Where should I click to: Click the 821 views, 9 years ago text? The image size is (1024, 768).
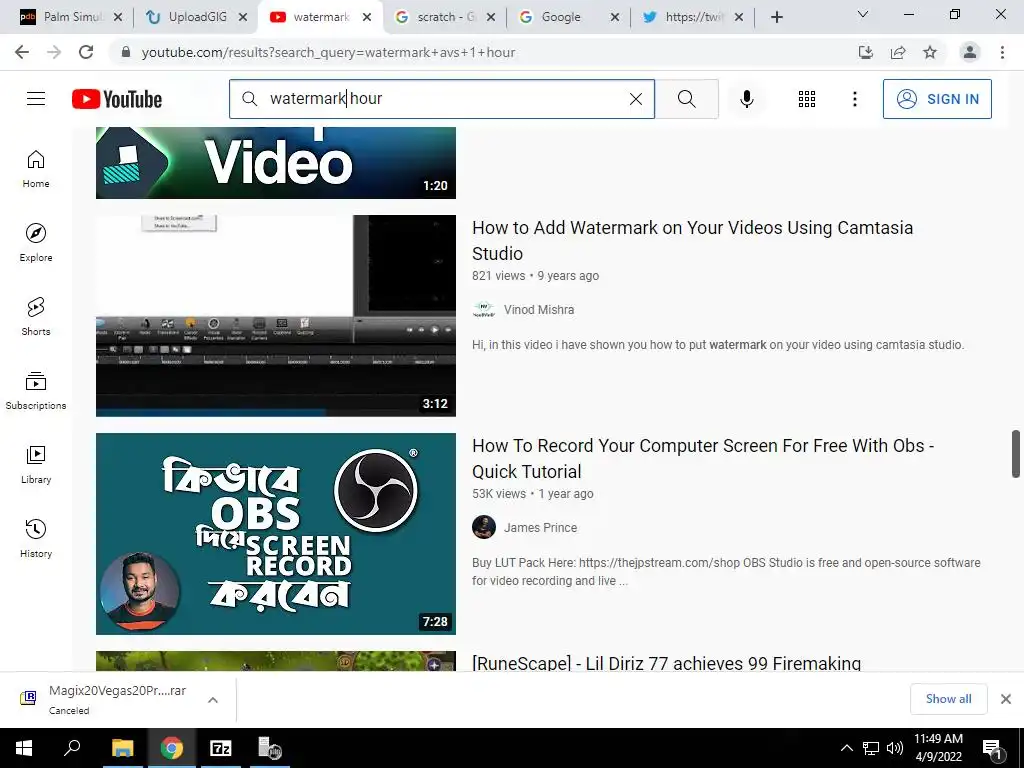(536, 276)
